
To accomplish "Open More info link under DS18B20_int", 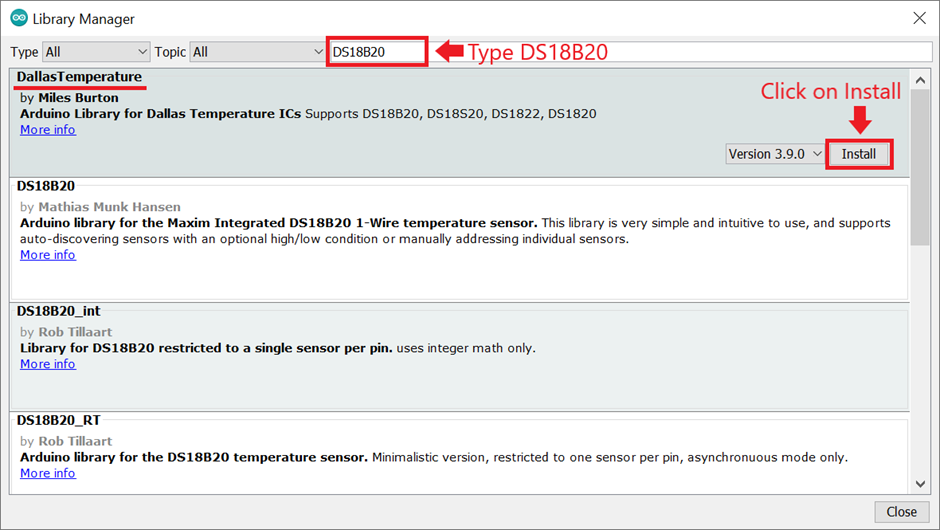I will pos(47,364).
